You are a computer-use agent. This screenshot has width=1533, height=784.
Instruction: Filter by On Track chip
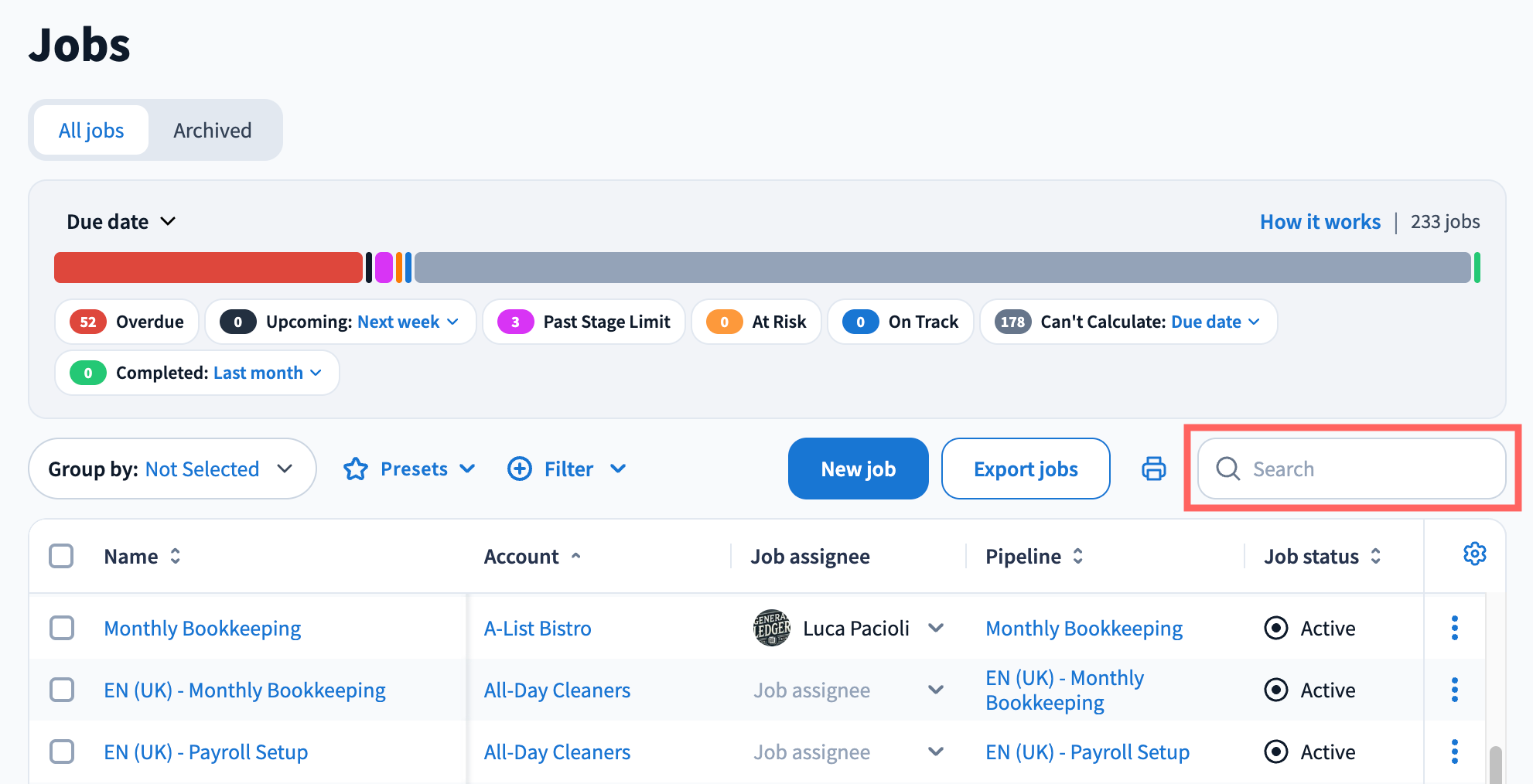point(900,322)
